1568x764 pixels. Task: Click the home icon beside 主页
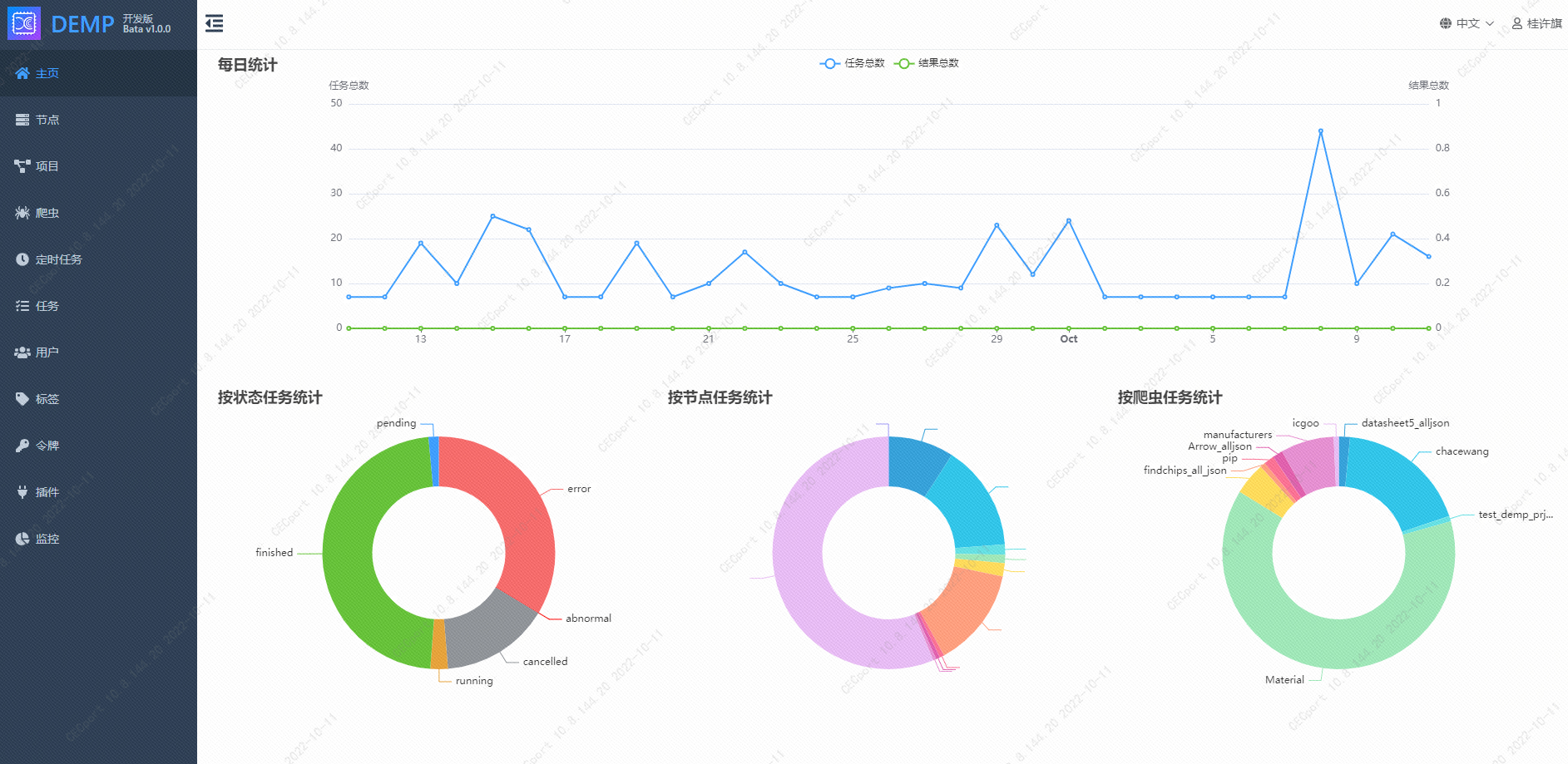coord(22,73)
